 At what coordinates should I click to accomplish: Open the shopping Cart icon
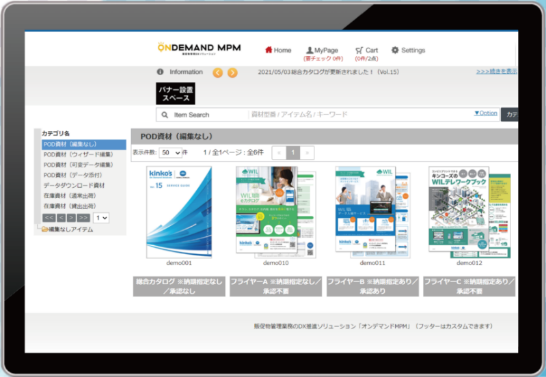click(359, 50)
